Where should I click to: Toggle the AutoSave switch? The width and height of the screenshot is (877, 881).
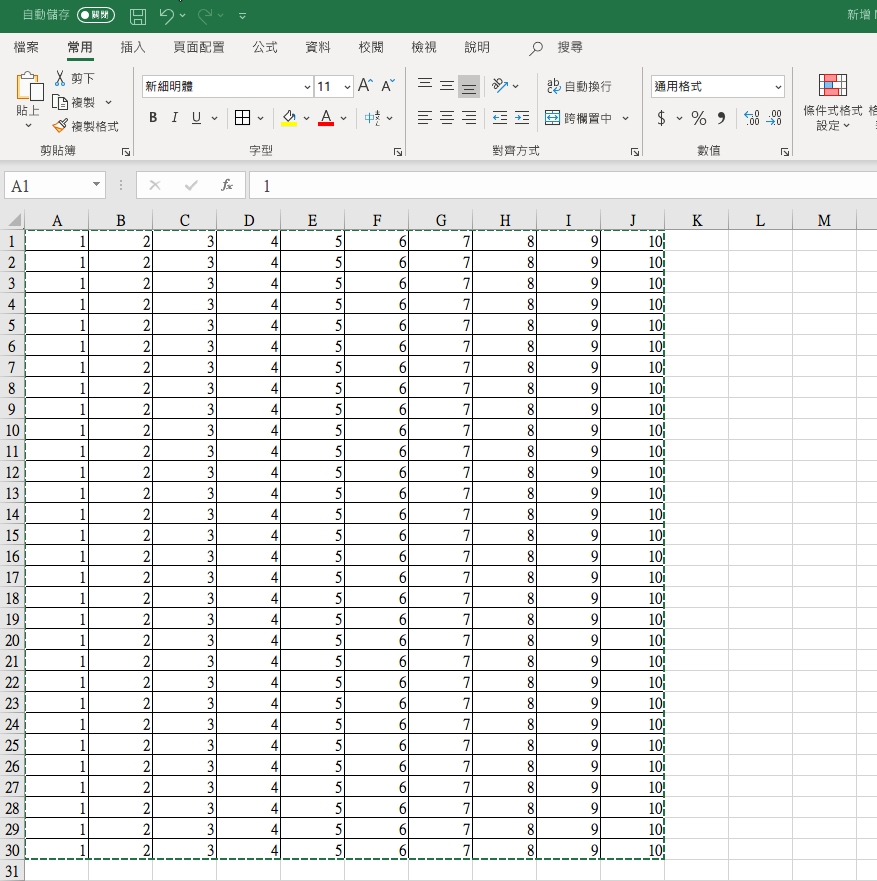coord(96,16)
